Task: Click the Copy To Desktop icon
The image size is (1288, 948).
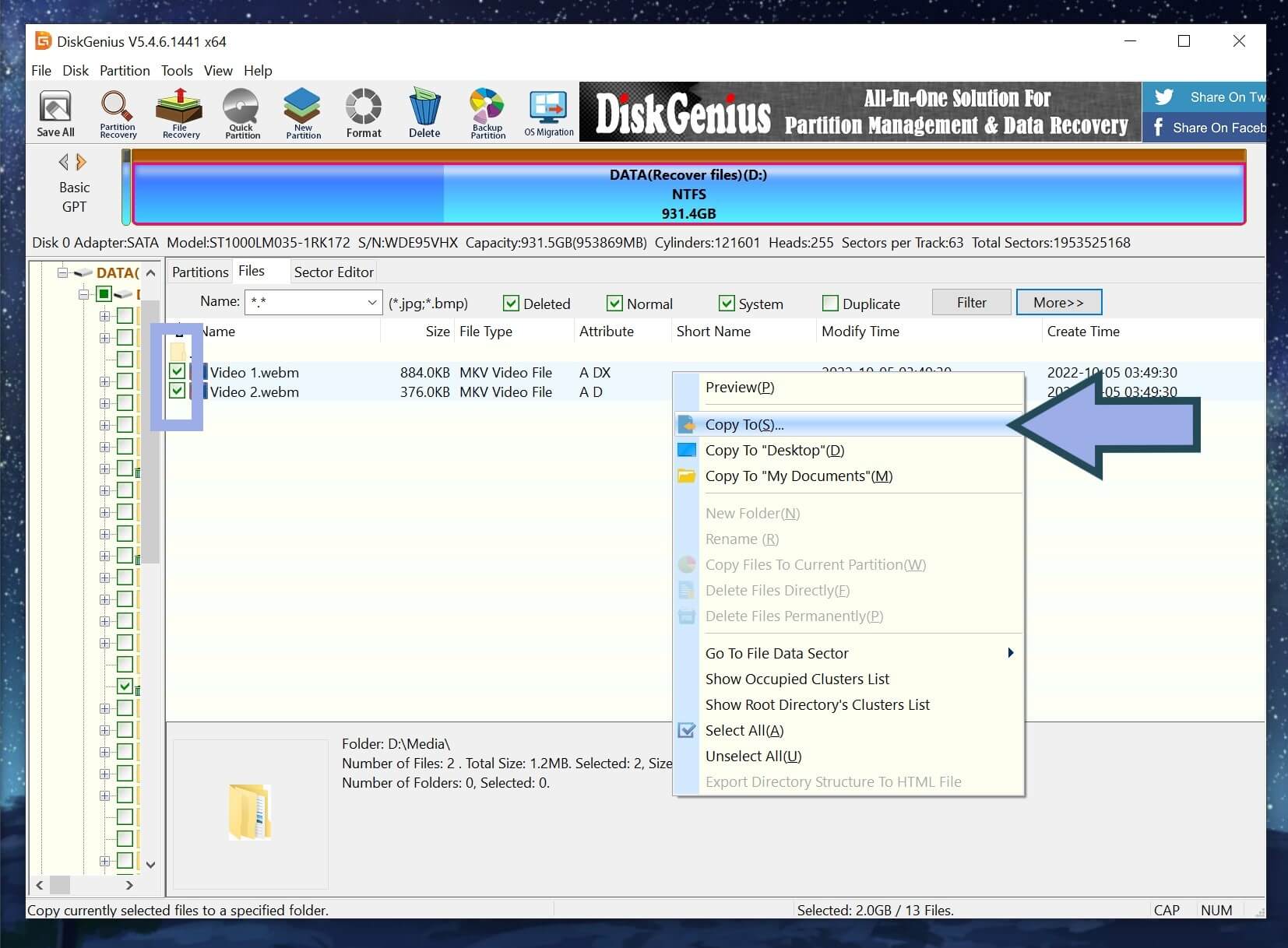Action: pyautogui.click(x=686, y=450)
